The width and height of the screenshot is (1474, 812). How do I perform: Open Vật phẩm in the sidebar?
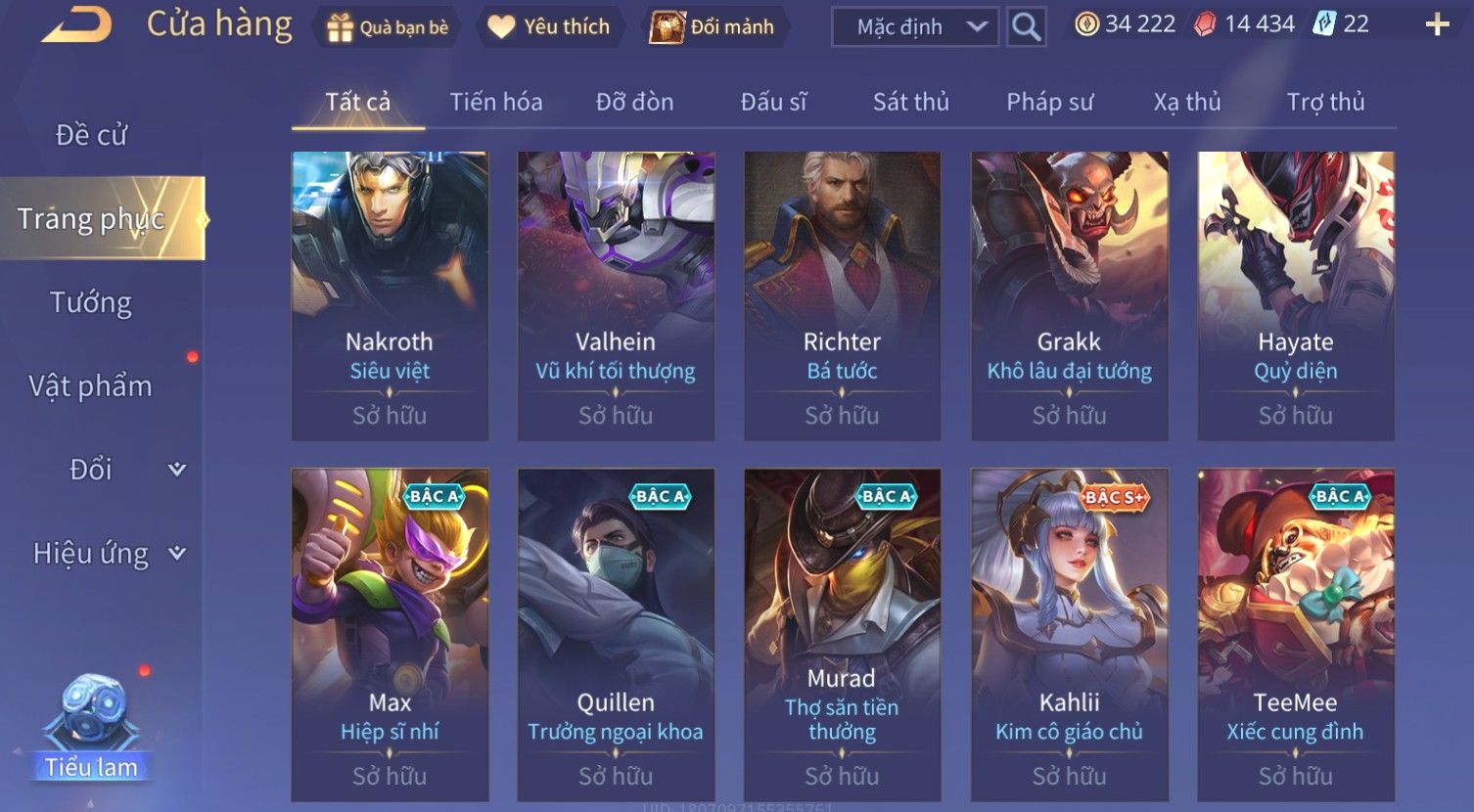tap(91, 385)
